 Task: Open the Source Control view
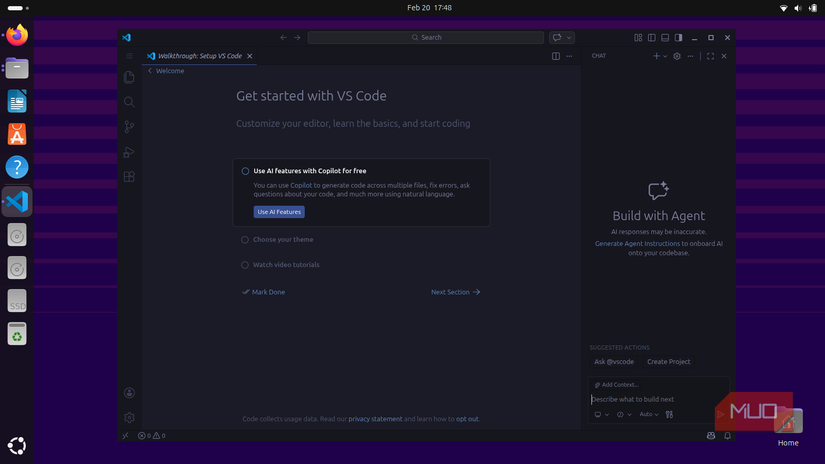point(129,127)
